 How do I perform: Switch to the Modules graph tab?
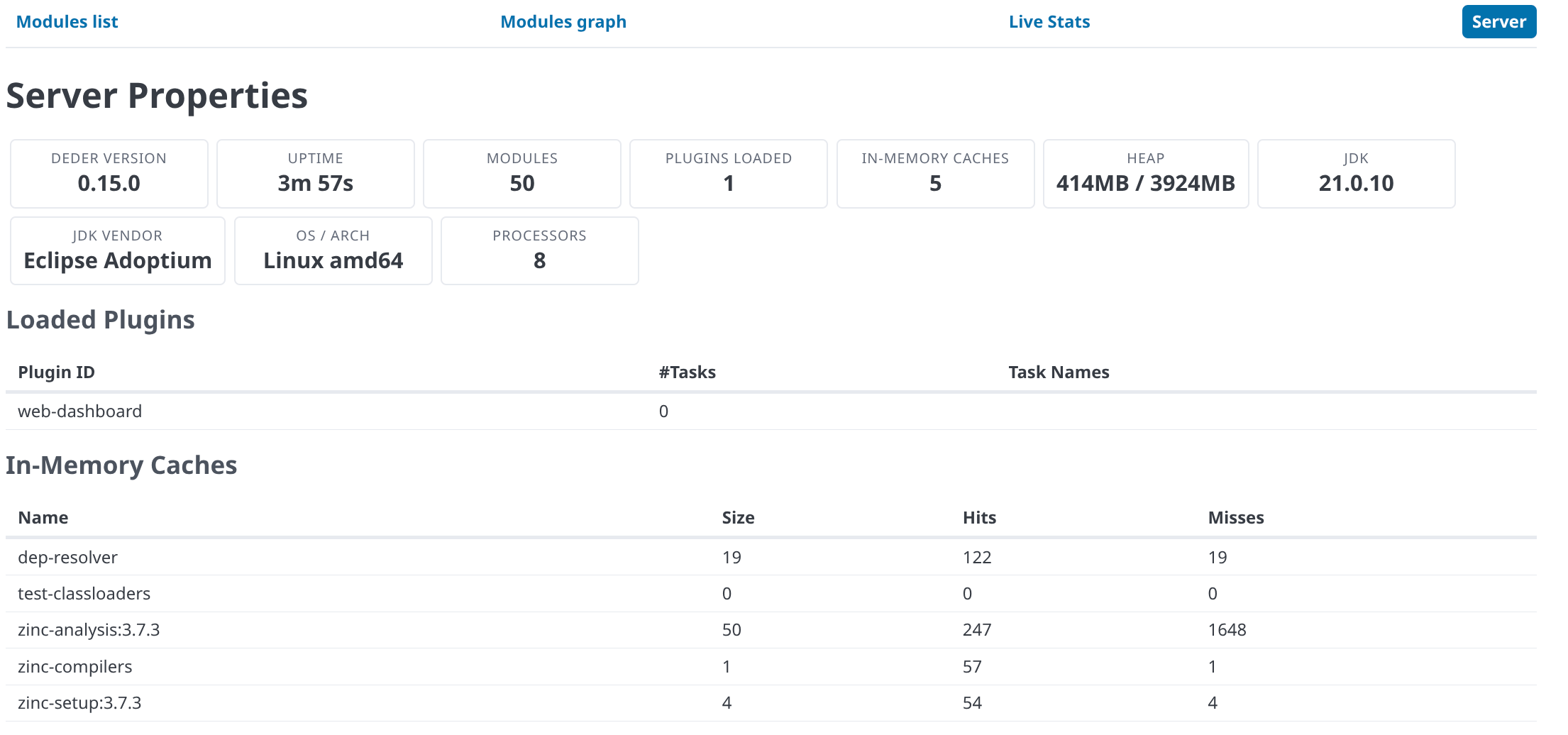[x=563, y=22]
